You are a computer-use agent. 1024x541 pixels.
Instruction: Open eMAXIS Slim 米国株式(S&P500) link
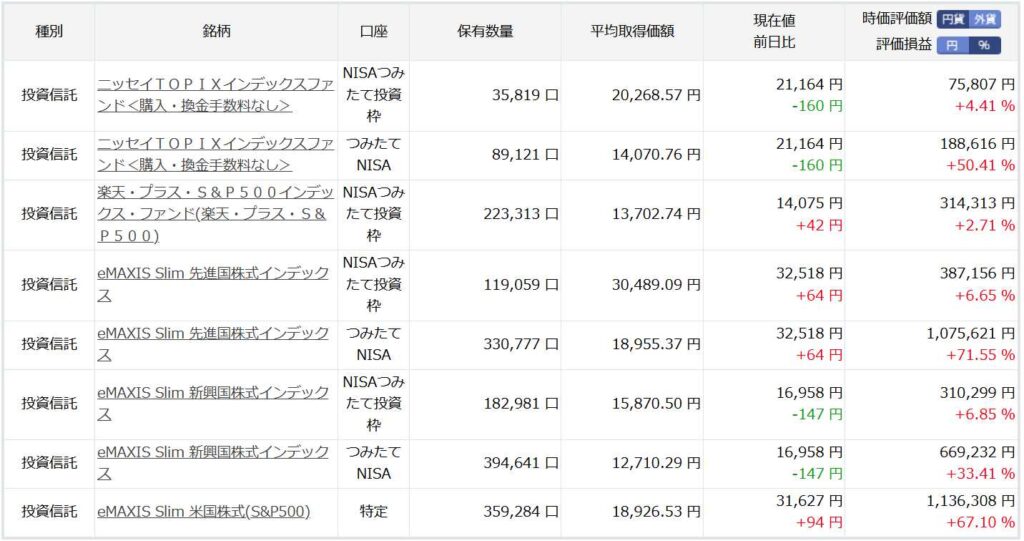point(204,511)
